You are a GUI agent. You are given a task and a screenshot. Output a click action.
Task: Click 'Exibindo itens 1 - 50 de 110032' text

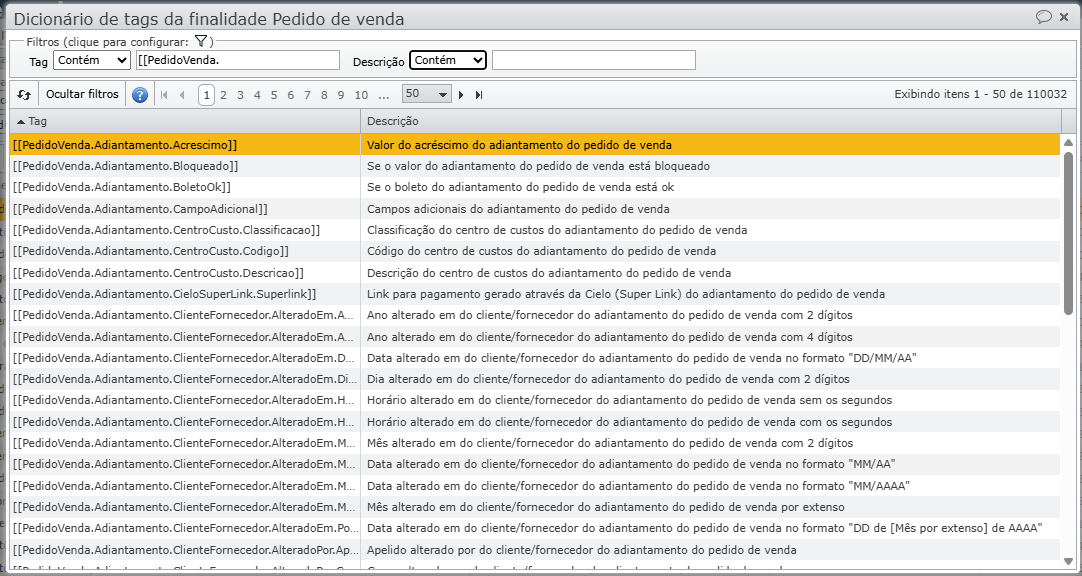click(981, 95)
